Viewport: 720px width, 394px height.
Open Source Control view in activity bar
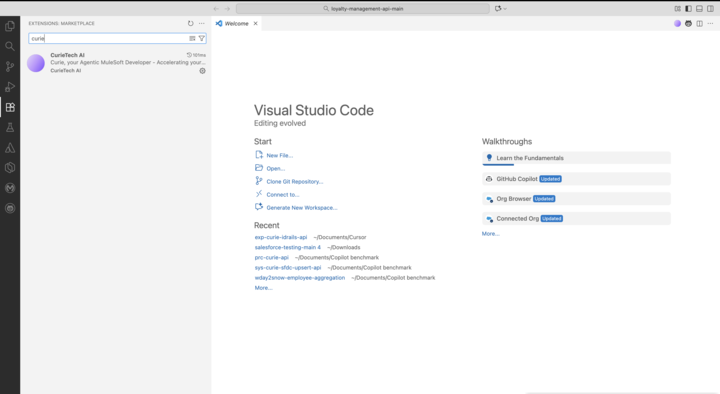click(10, 67)
